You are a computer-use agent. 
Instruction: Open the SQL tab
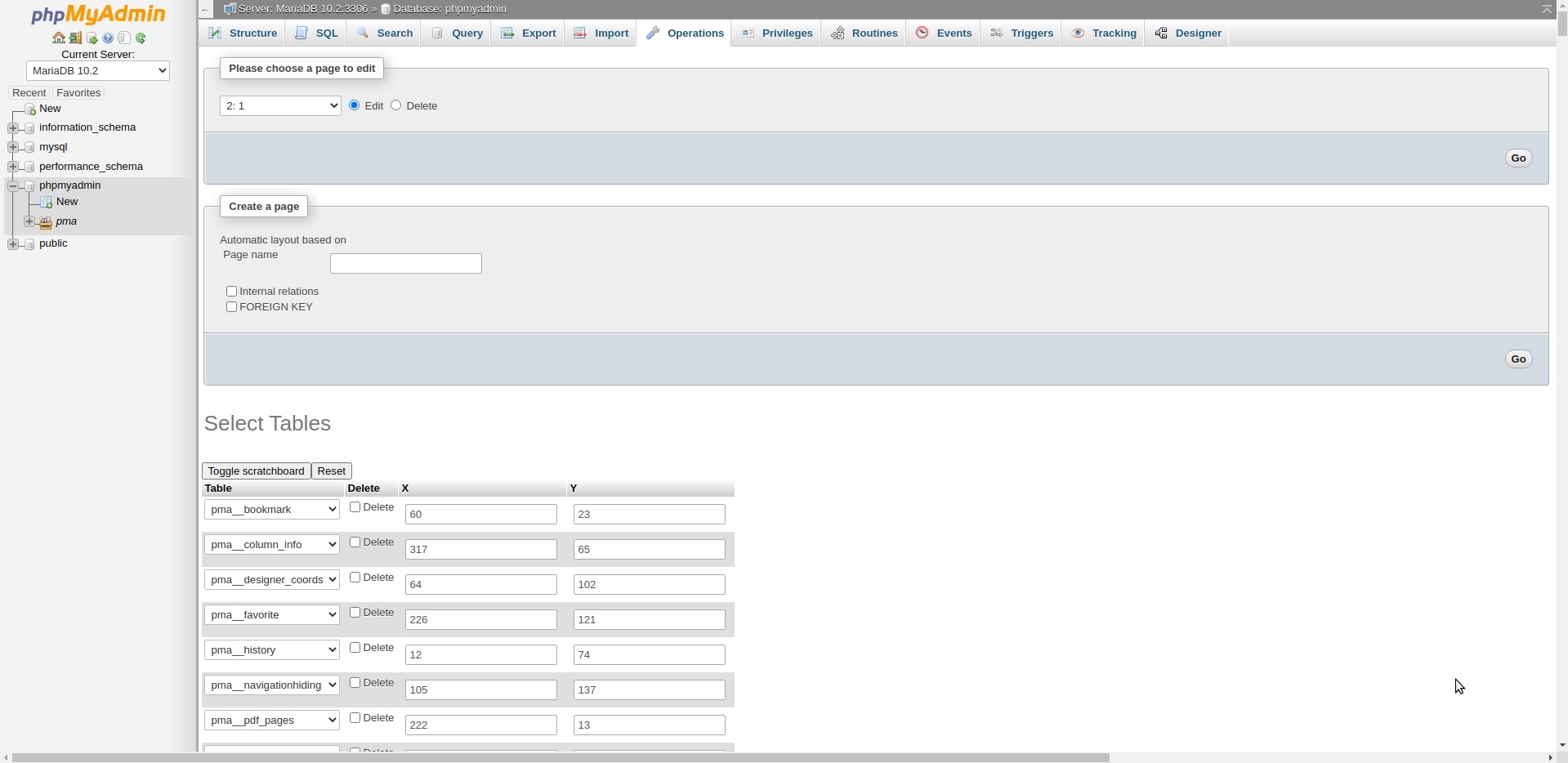coord(316,33)
